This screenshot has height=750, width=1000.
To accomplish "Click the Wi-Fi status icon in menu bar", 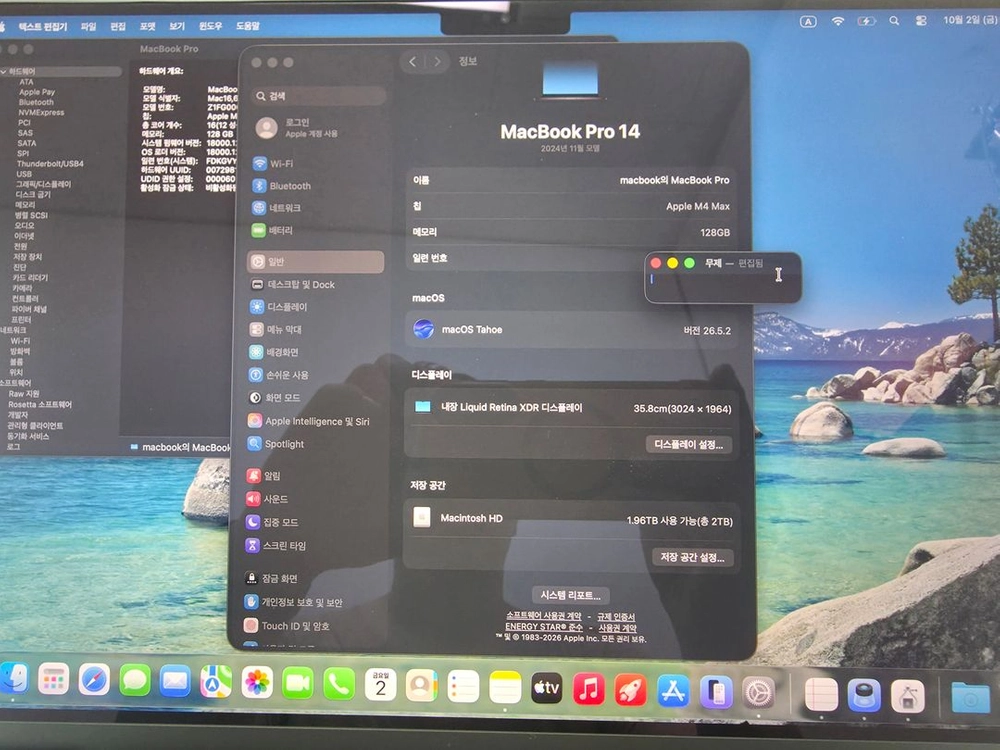I will click(838, 21).
